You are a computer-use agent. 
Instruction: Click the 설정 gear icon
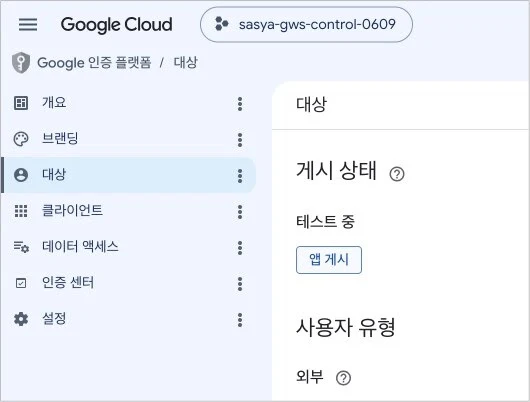(x=21, y=319)
